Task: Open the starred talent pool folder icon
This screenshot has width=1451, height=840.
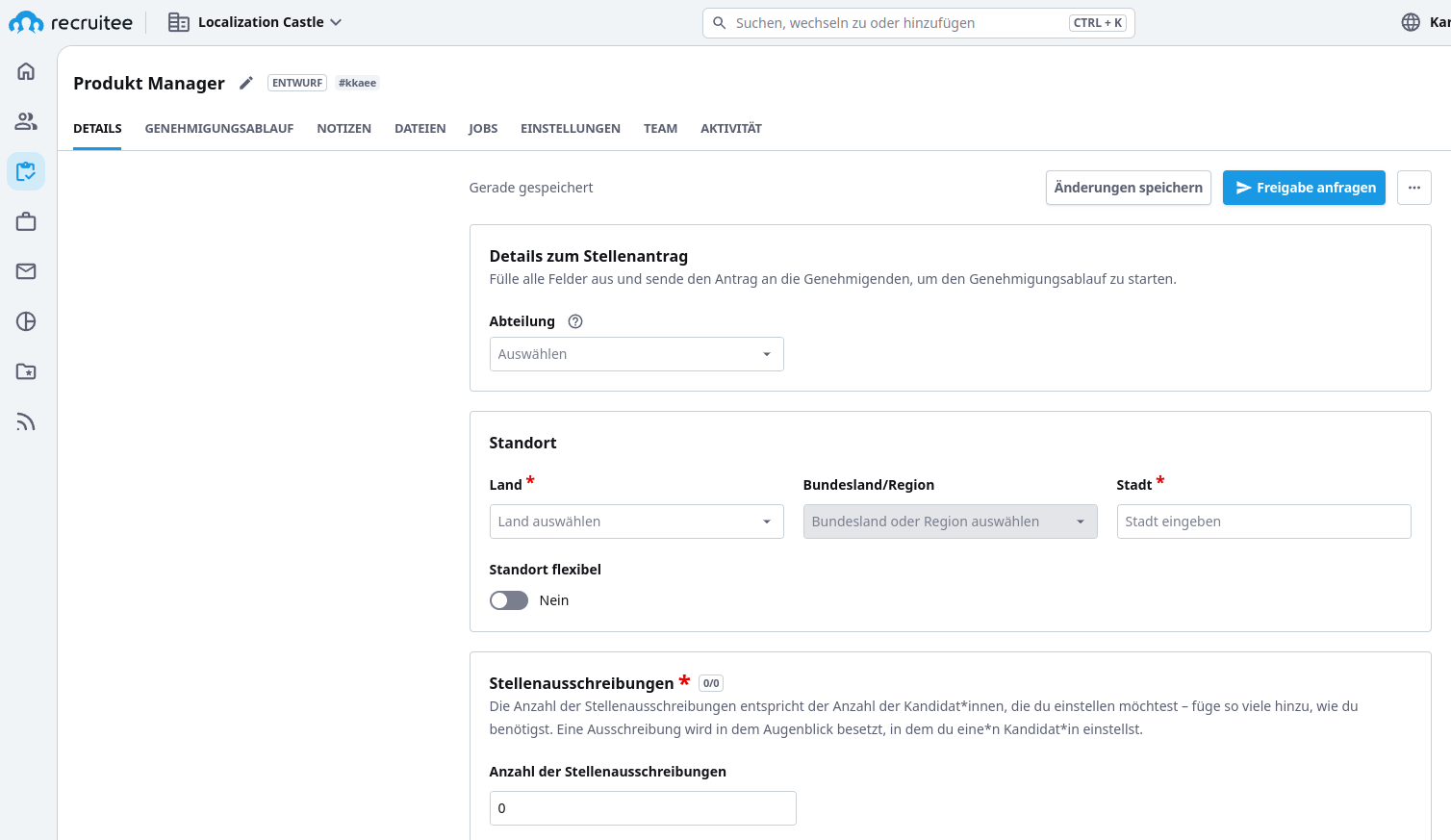Action: [26, 371]
